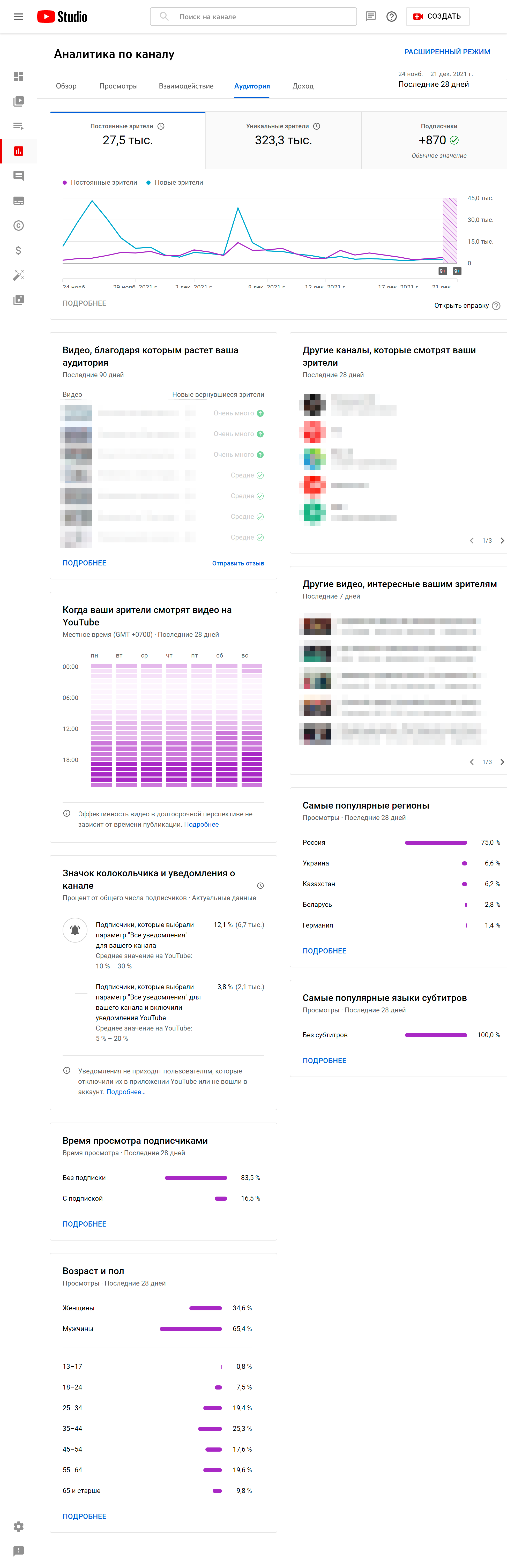Switch to the Просмотры tab
This screenshot has height=1568, width=507.
119,86
